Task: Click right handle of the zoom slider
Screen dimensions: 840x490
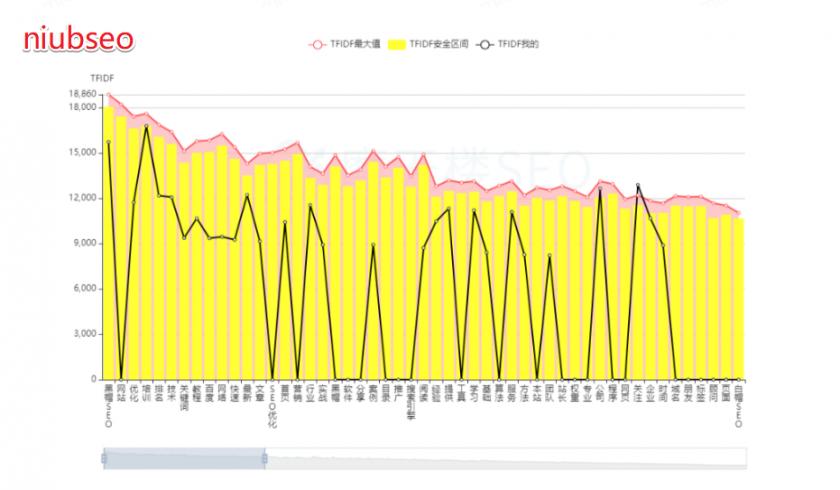Action: (x=265, y=458)
